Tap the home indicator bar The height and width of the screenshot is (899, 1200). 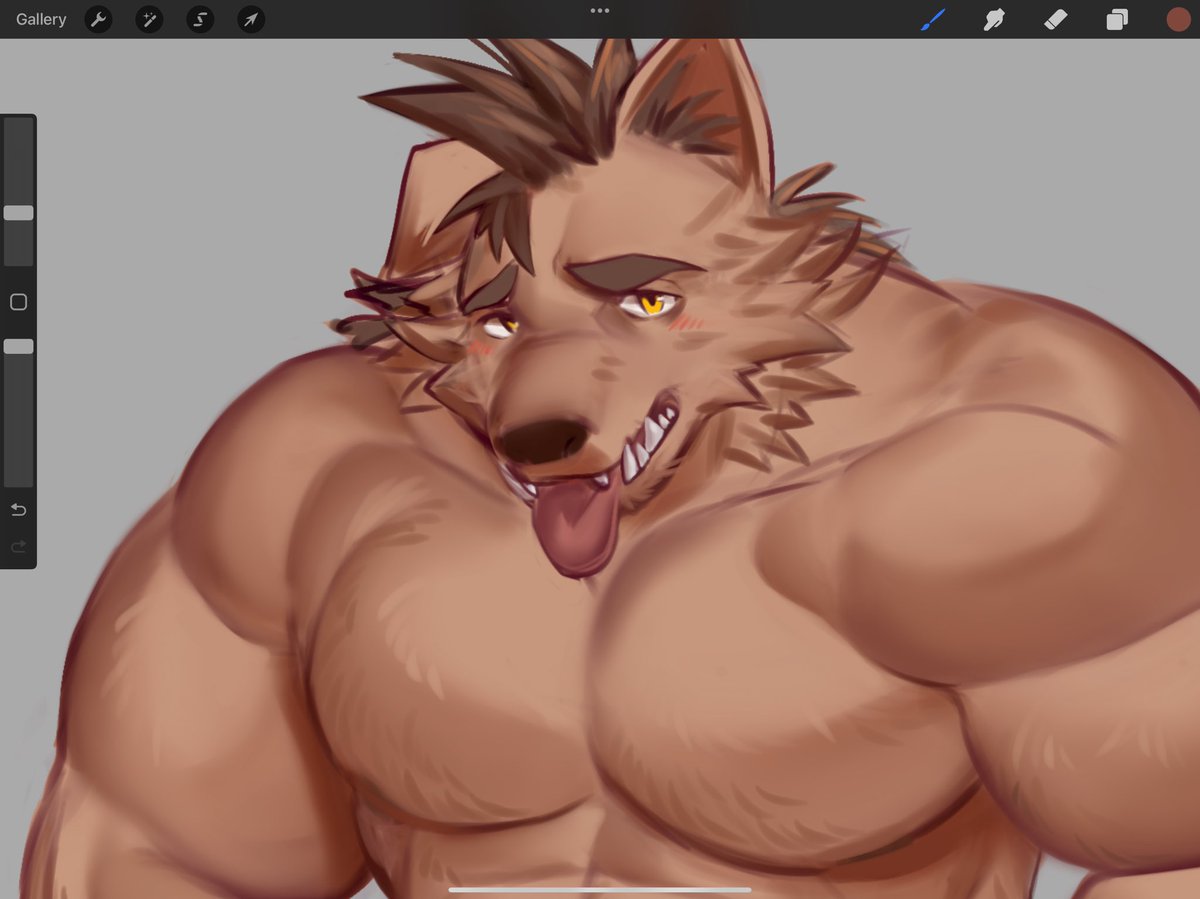tap(600, 889)
